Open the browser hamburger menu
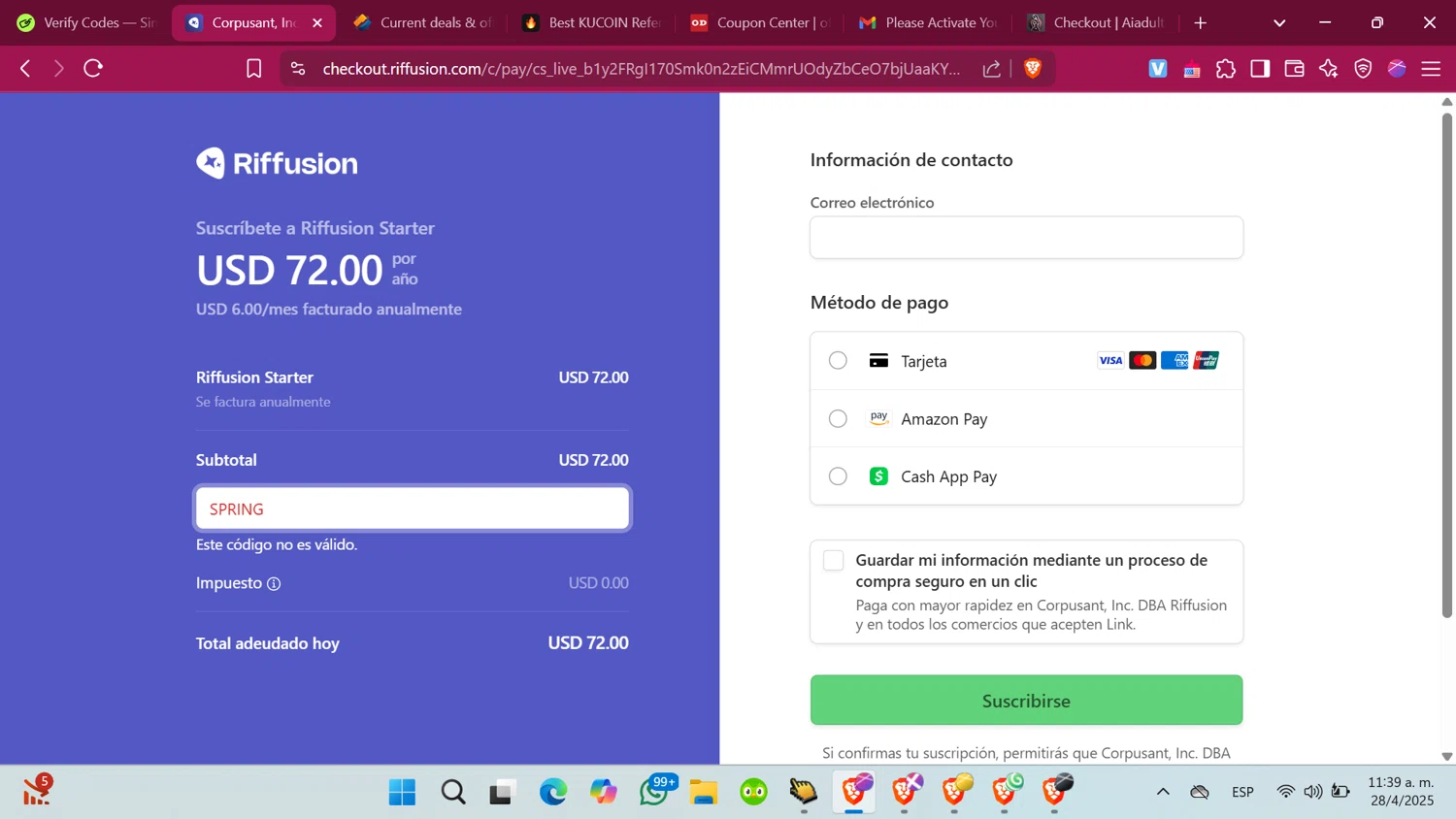1456x819 pixels. point(1431,68)
